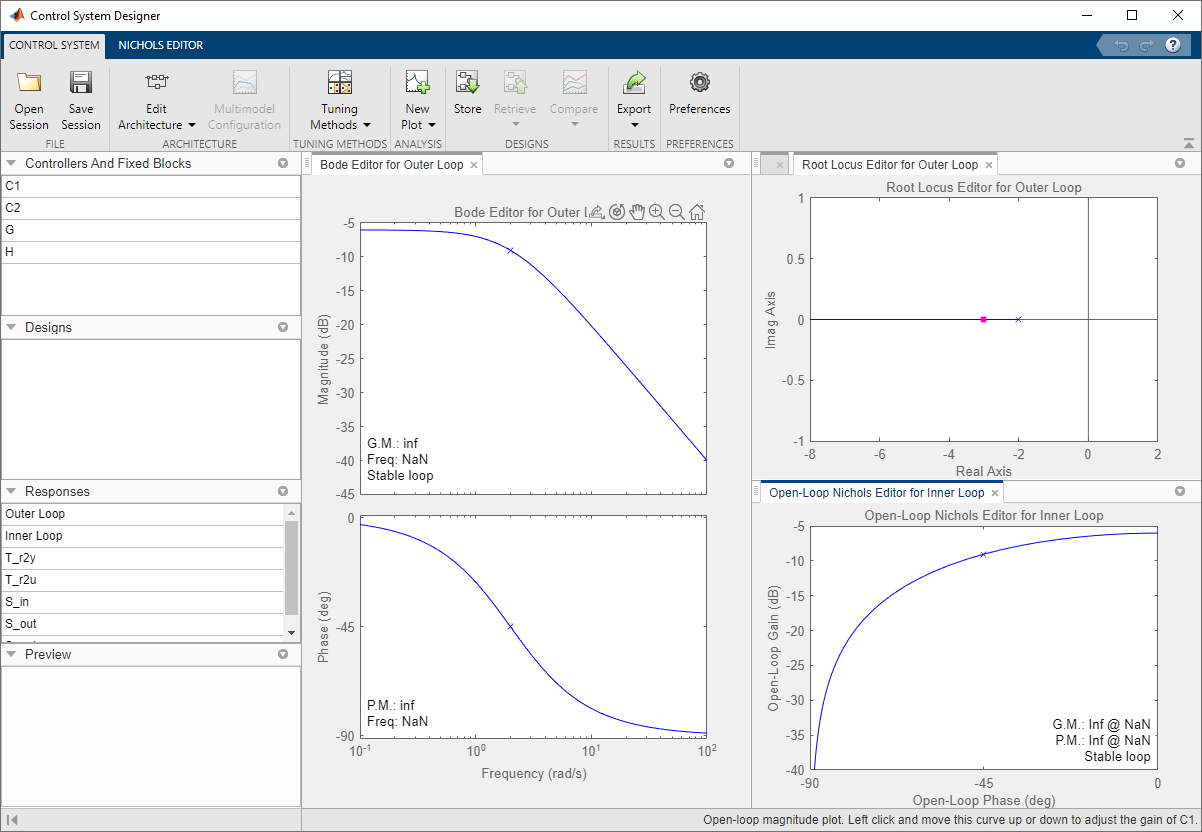Viewport: 1202px width, 832px height.
Task: Open the Preferences gear
Action: click(x=699, y=84)
